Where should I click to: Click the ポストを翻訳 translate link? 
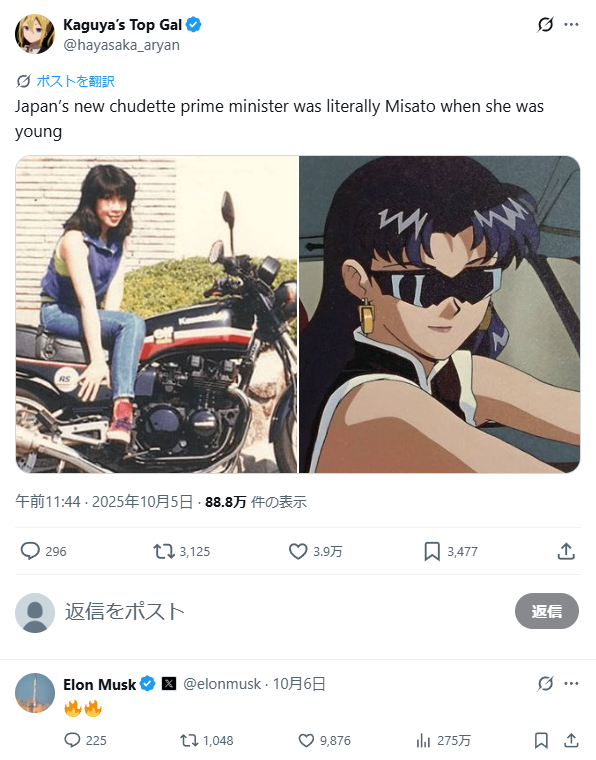coord(75,81)
